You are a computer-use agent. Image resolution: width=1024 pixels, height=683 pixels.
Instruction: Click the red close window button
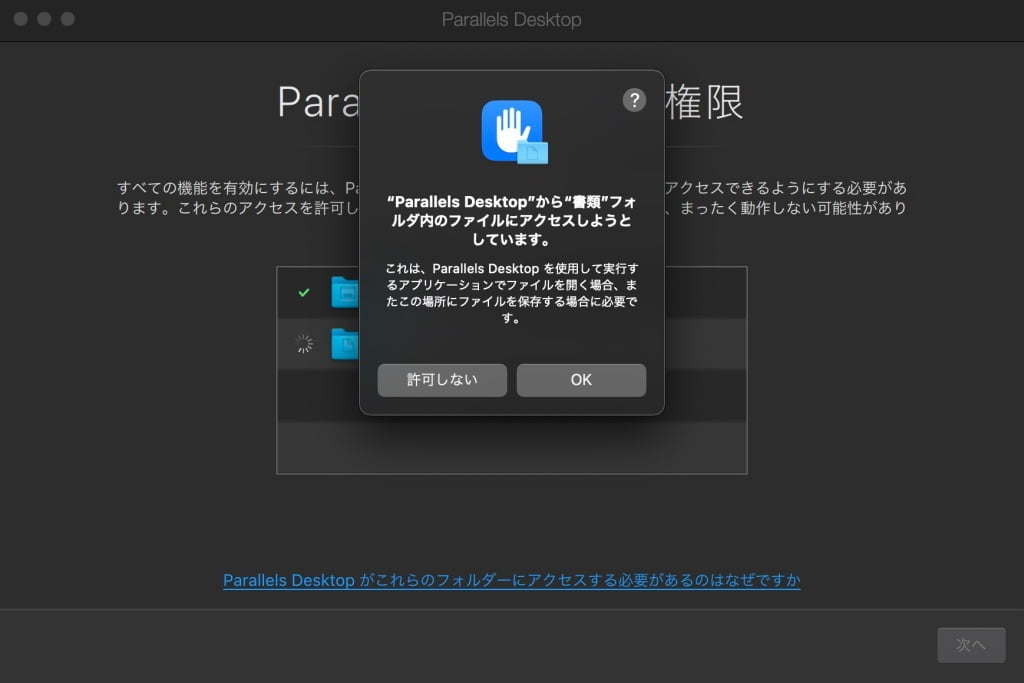coord(20,19)
